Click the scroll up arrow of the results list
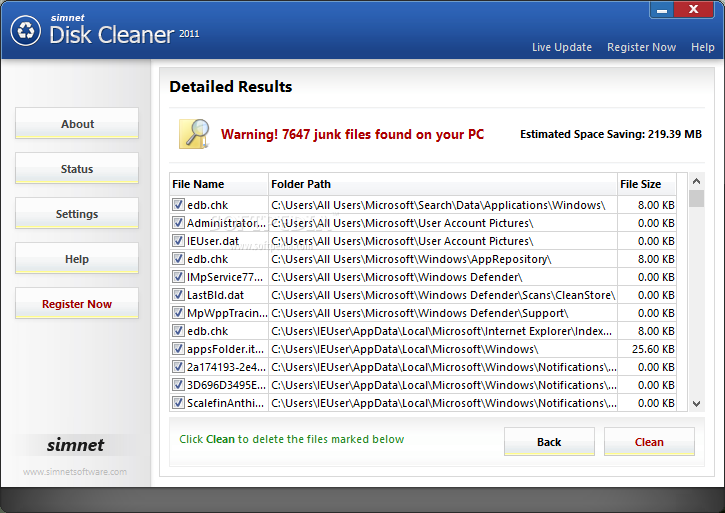Screen dimensions: 725x513 point(696,181)
